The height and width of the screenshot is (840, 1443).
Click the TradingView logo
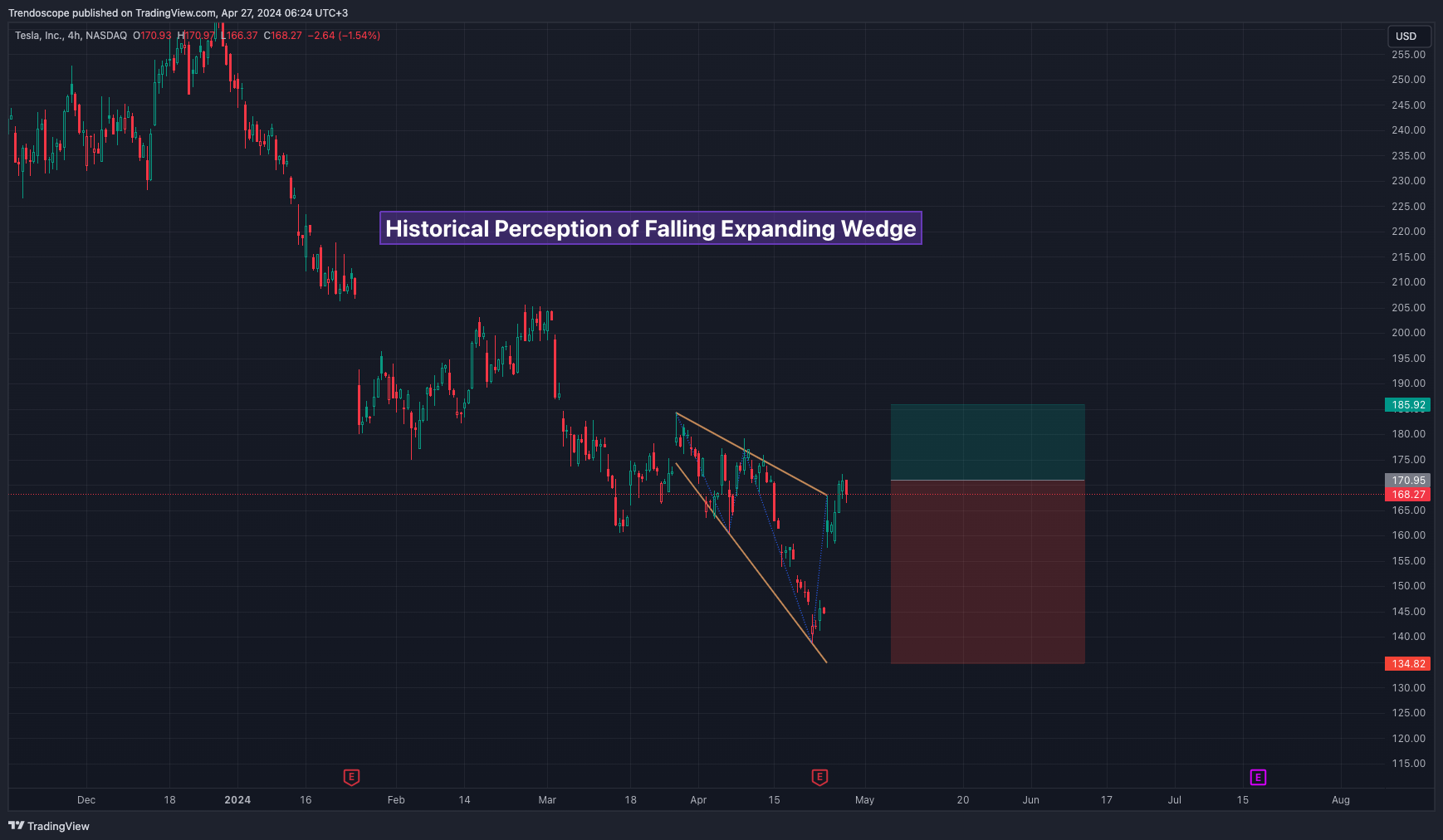pyautogui.click(x=49, y=826)
